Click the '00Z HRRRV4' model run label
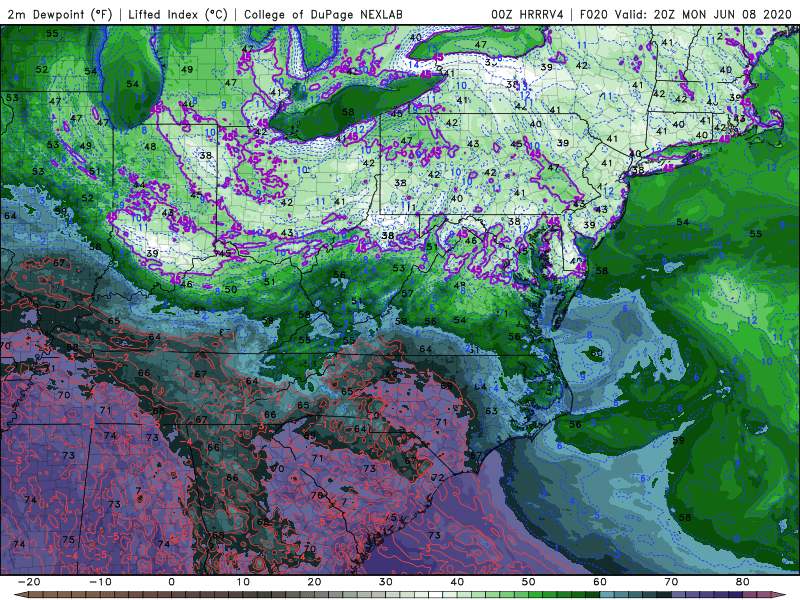800x600 pixels. (x=528, y=15)
